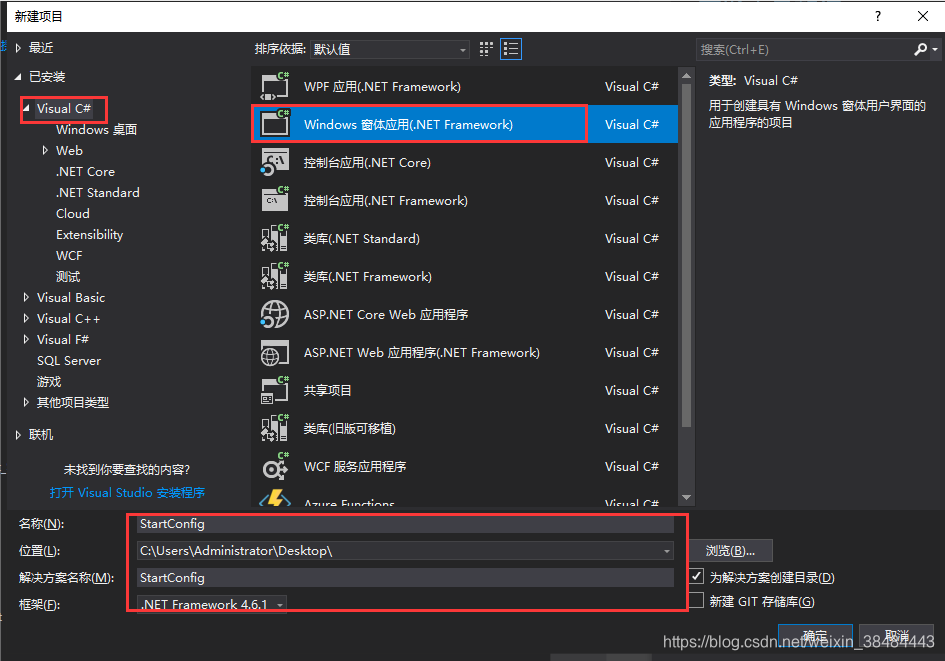Viewport: 945px width, 661px height.
Task: Open the location path dropdown arrow
Action: pos(667,551)
